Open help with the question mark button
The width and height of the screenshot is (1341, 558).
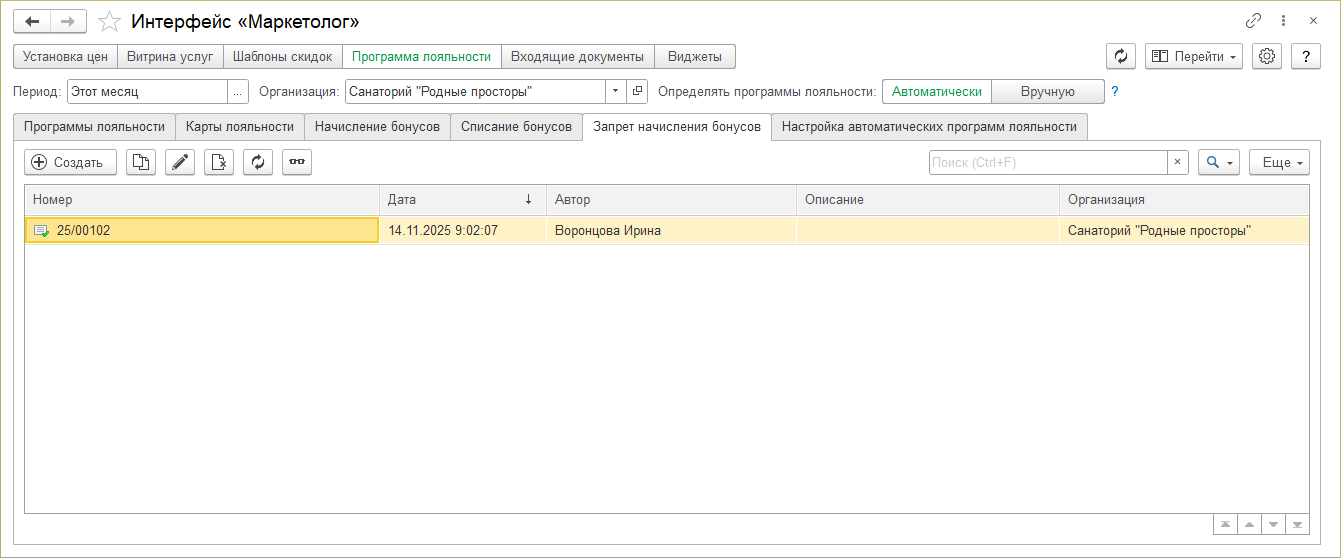1306,57
